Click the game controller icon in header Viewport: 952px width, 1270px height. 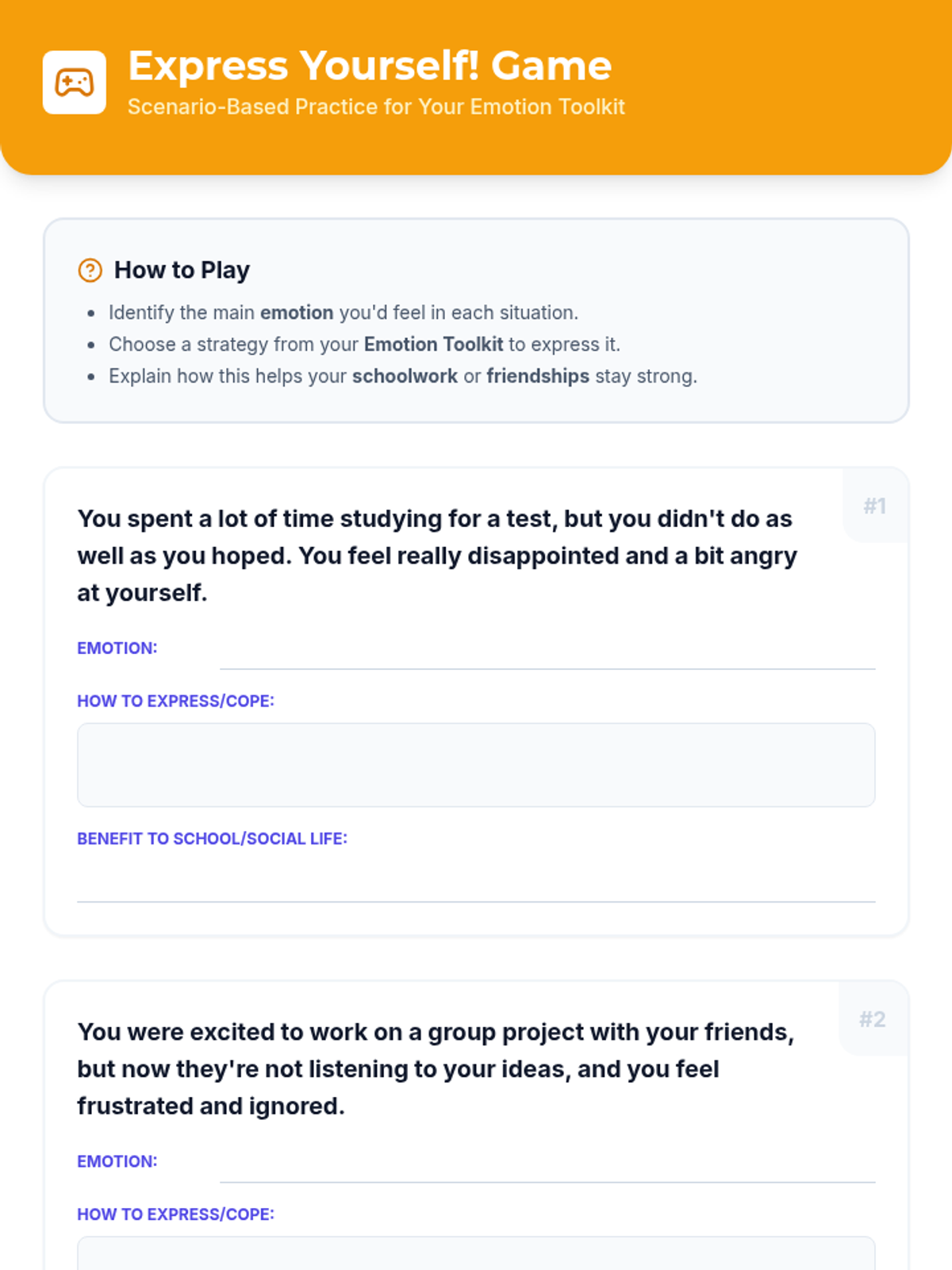(x=74, y=83)
